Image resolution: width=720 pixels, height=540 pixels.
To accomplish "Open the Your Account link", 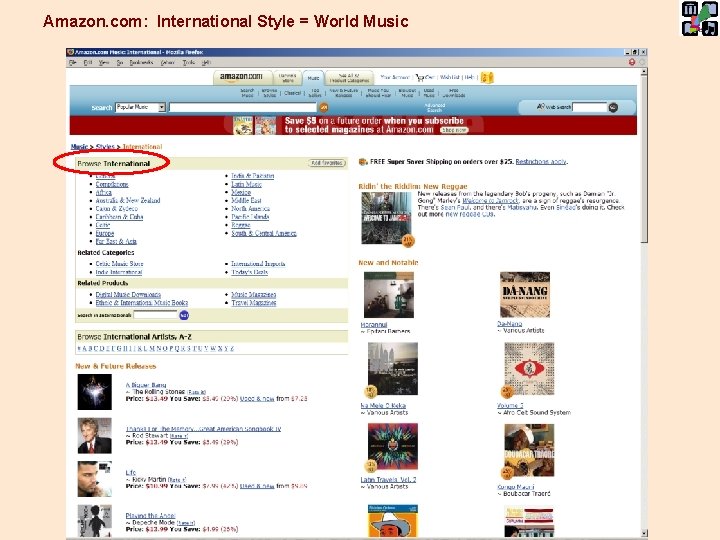I will pyautogui.click(x=395, y=77).
